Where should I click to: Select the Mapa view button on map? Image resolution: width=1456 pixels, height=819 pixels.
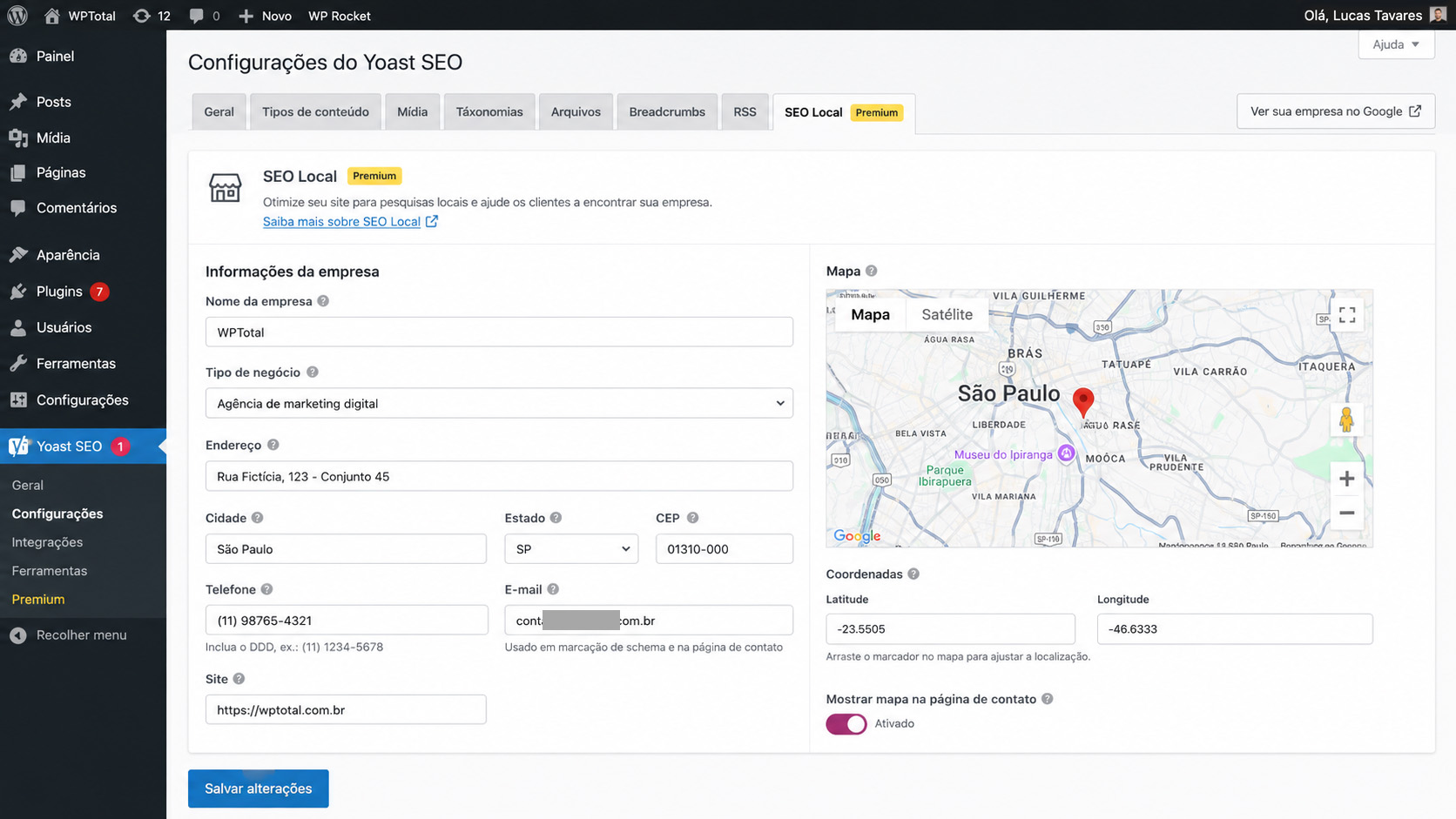[870, 315]
